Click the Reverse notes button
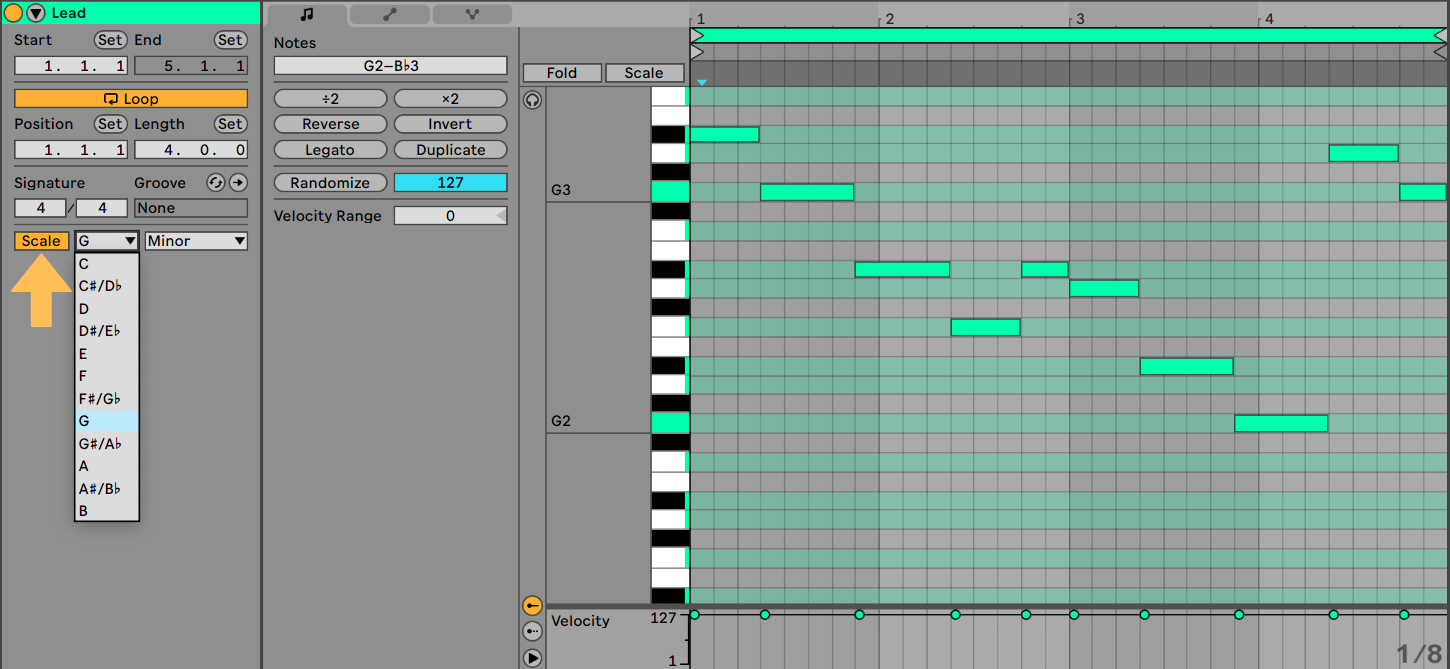 coord(330,124)
